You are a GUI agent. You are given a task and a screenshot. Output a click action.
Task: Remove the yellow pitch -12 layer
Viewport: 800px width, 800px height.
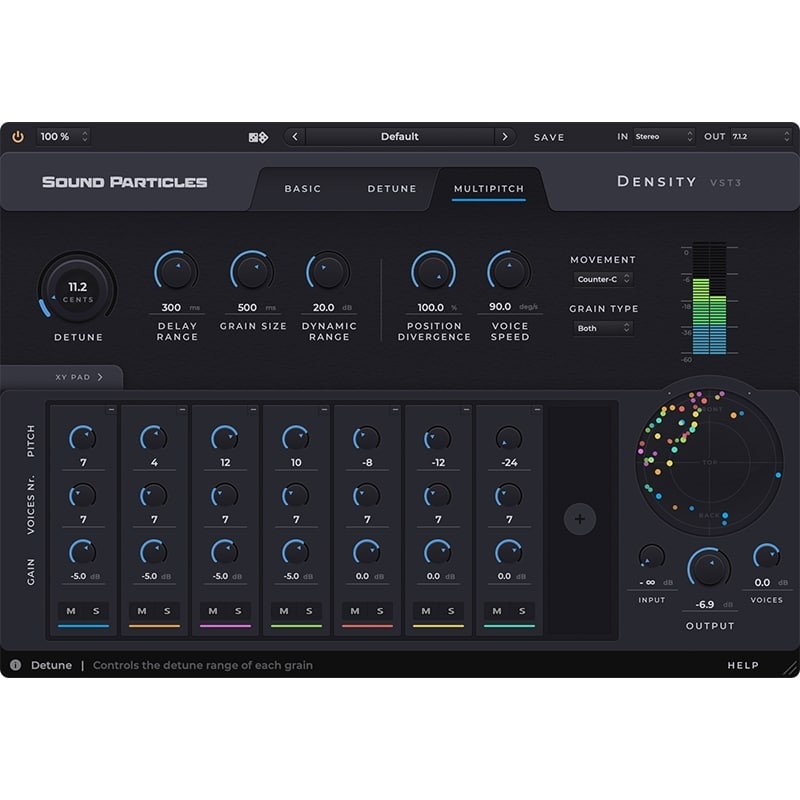coord(466,410)
